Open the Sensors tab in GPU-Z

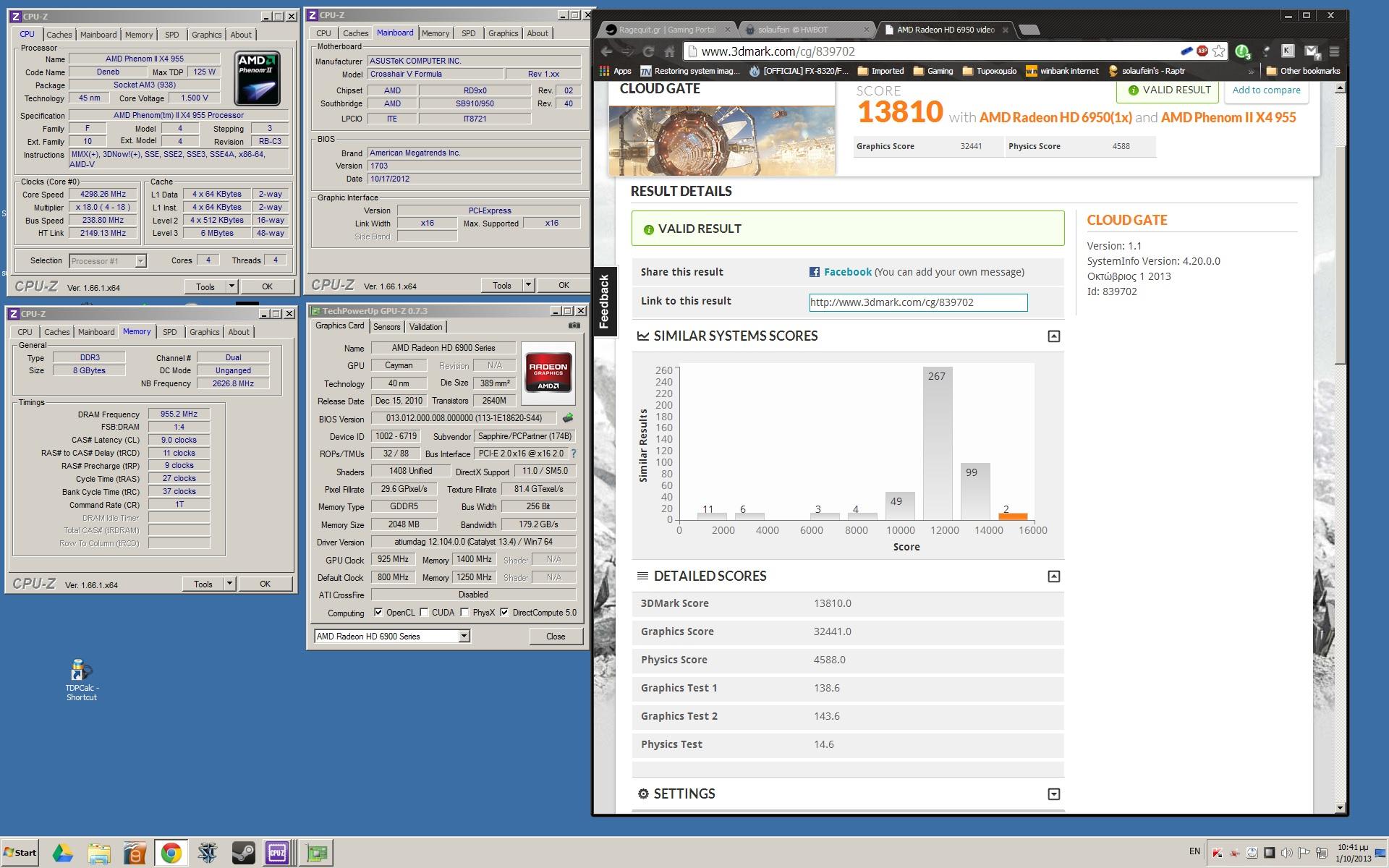click(387, 327)
